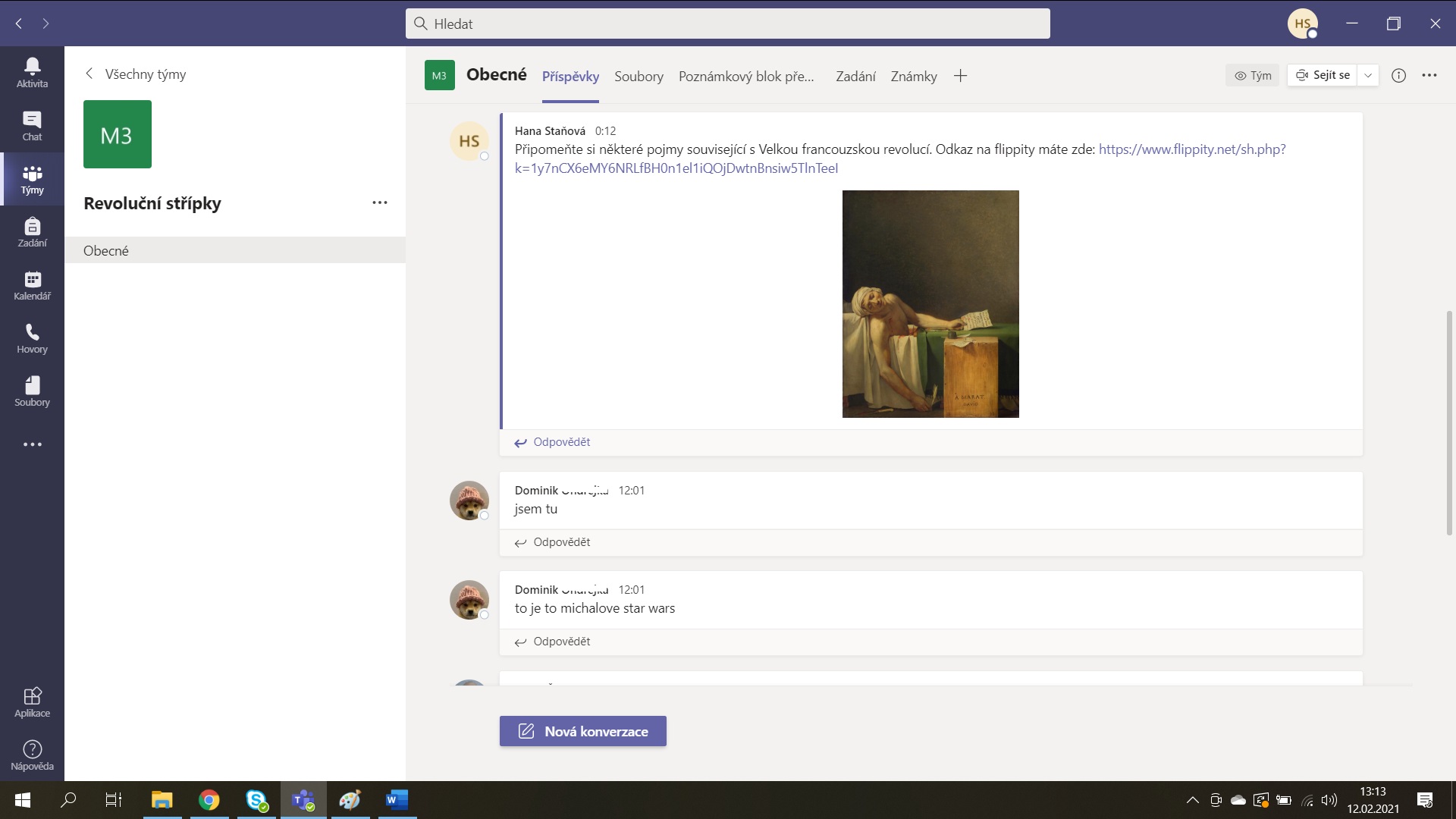Expand the Sejít se dropdown arrow
The image size is (1456, 819).
coord(1368,75)
